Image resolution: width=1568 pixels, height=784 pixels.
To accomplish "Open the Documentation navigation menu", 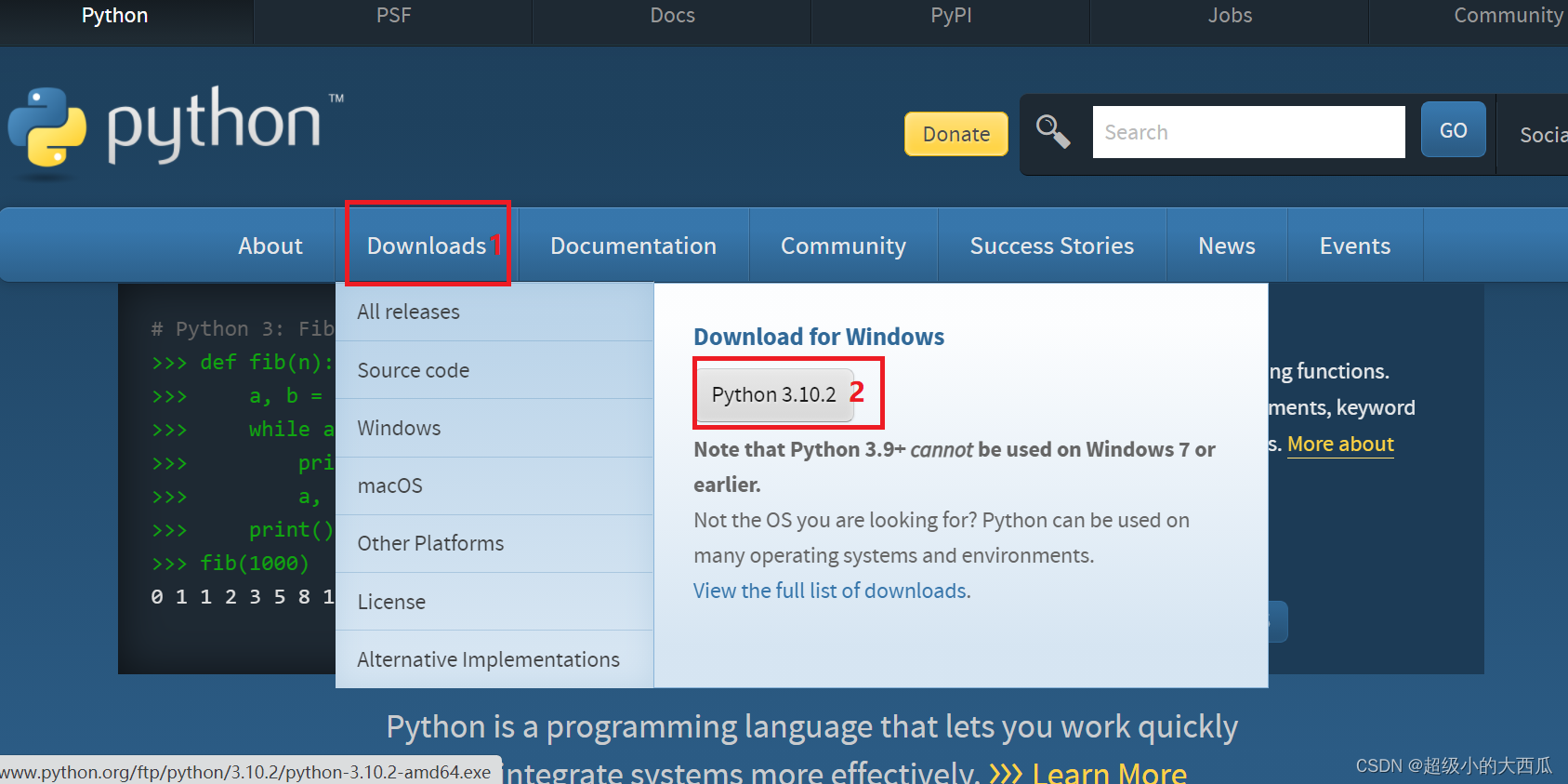I will coord(633,246).
